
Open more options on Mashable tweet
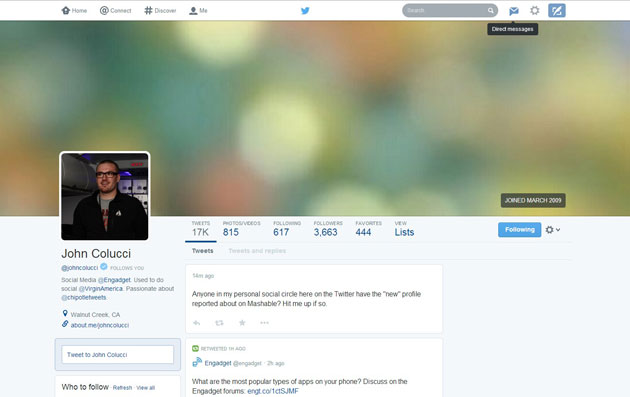pyautogui.click(x=264, y=323)
